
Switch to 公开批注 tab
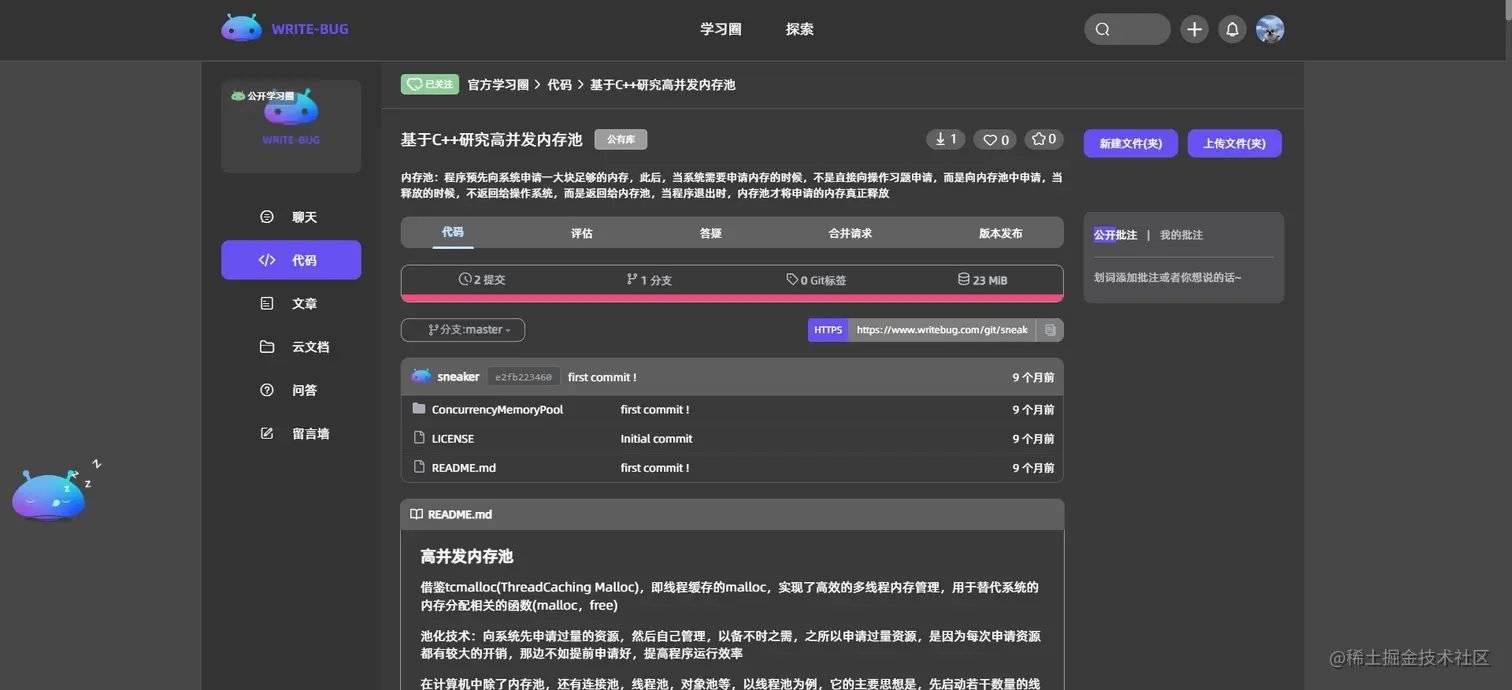click(x=1115, y=235)
